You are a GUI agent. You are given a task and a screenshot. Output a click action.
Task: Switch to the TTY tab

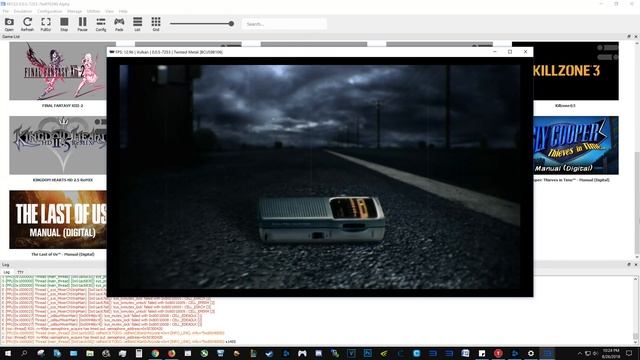[x=20, y=272]
